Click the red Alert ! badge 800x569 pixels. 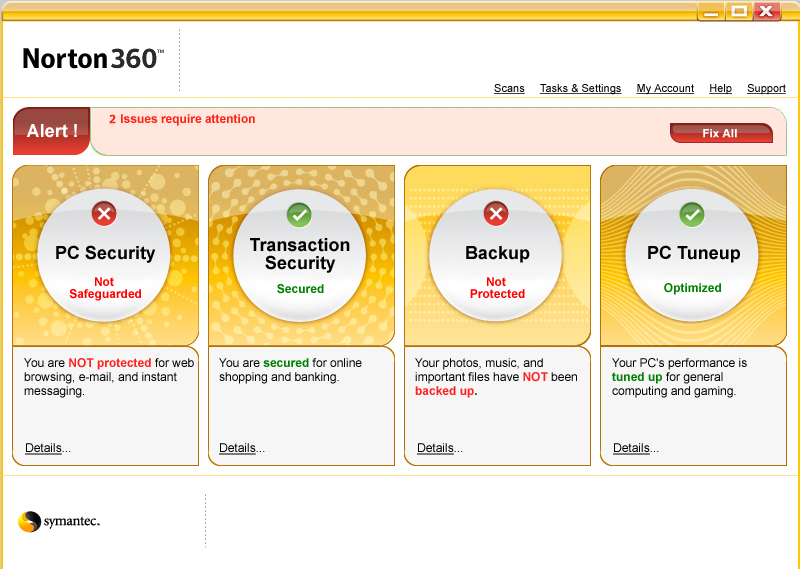pyautogui.click(x=52, y=131)
